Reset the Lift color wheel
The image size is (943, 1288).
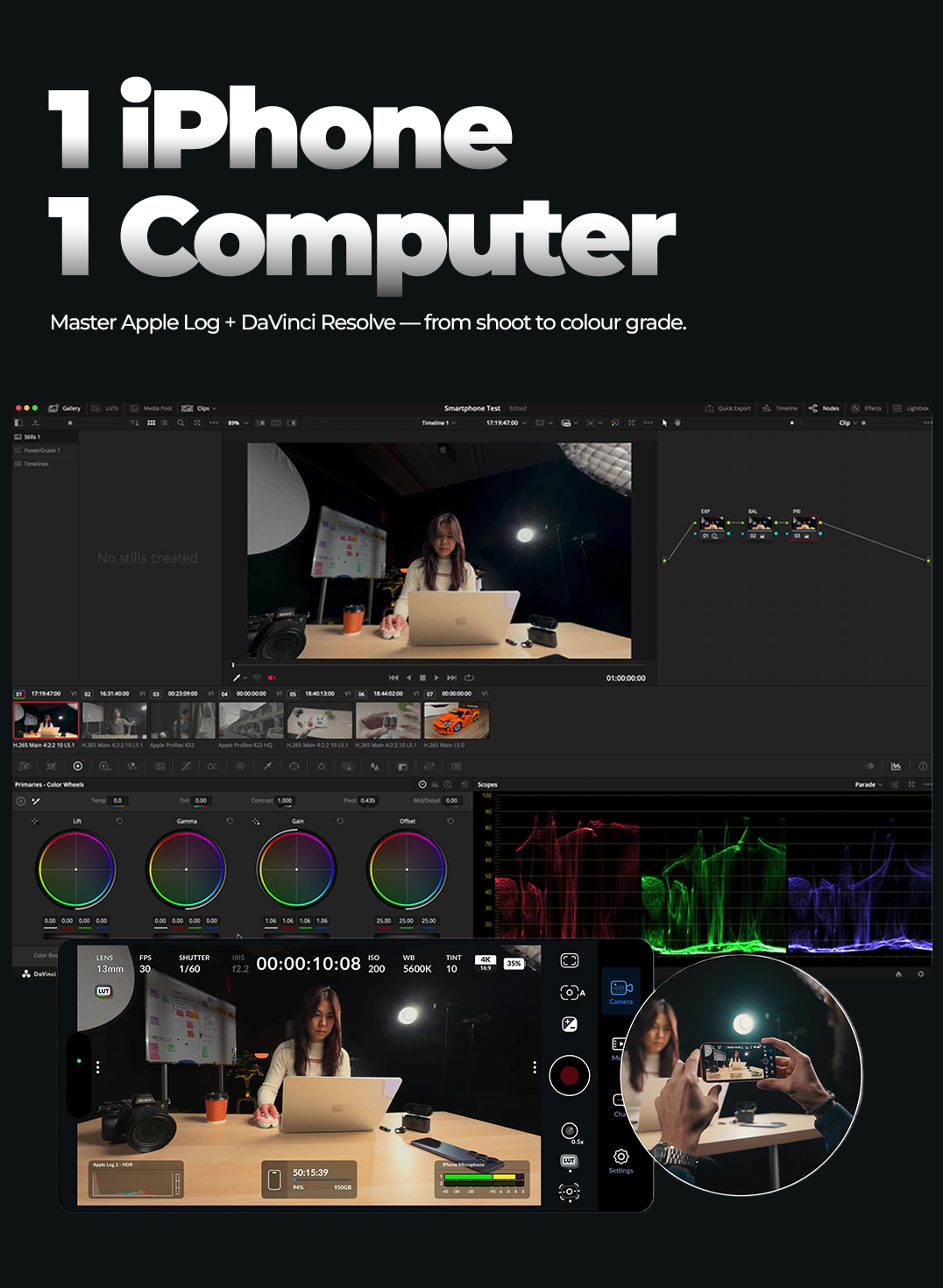pos(119,822)
